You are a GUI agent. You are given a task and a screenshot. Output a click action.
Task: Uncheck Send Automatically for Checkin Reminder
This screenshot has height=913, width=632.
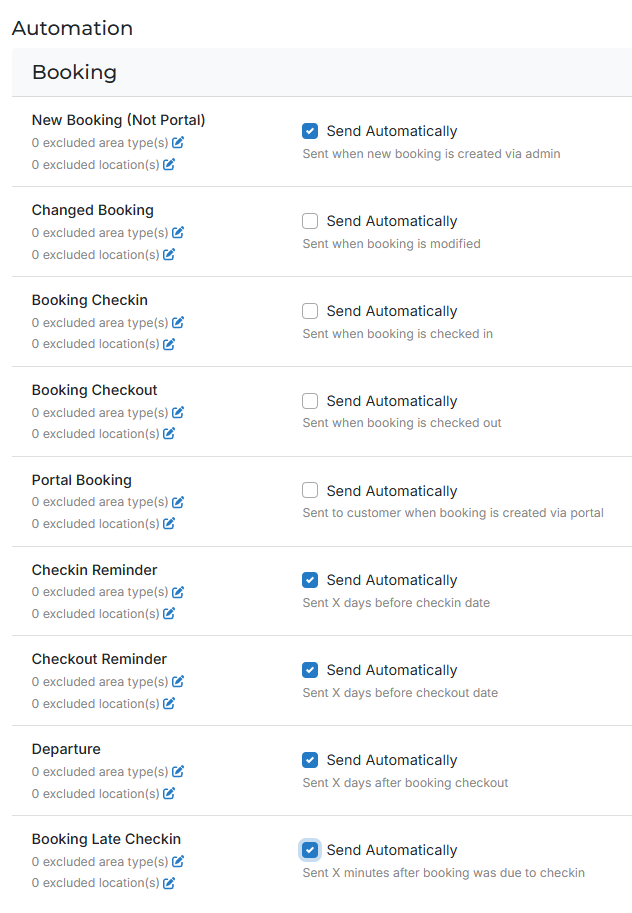pyautogui.click(x=310, y=580)
